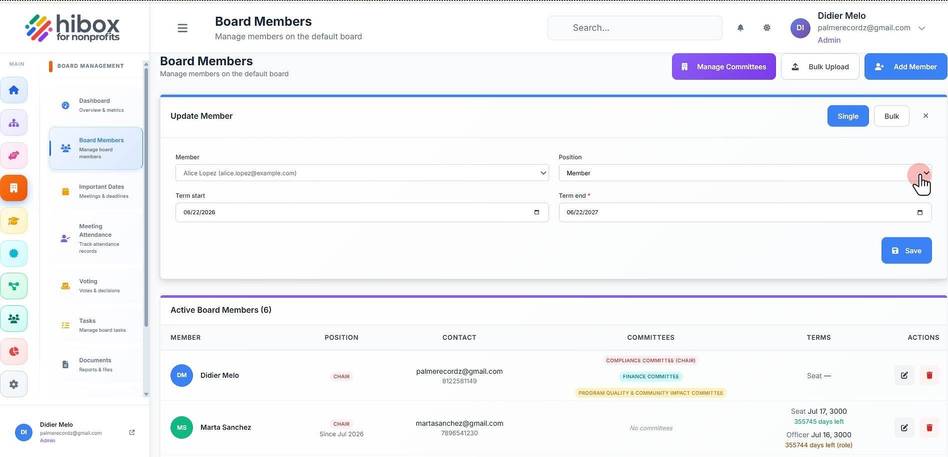Open the purple org-chart icon in main rail

coord(14,123)
